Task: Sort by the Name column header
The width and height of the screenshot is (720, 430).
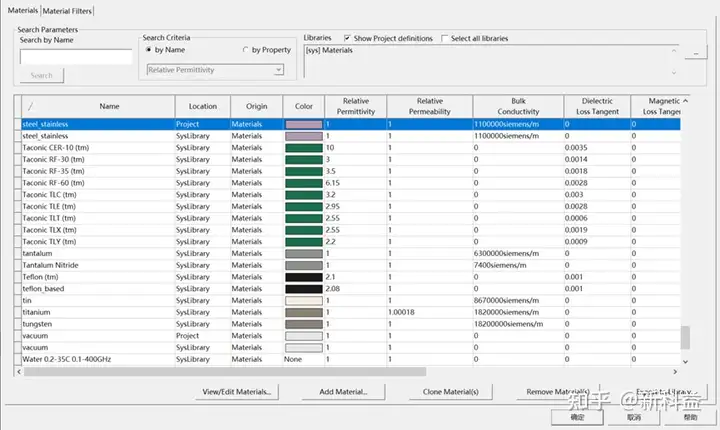Action: point(109,106)
